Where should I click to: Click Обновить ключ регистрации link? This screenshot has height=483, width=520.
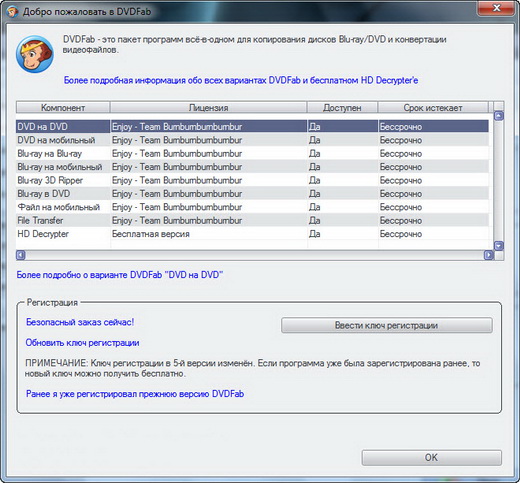(82, 343)
